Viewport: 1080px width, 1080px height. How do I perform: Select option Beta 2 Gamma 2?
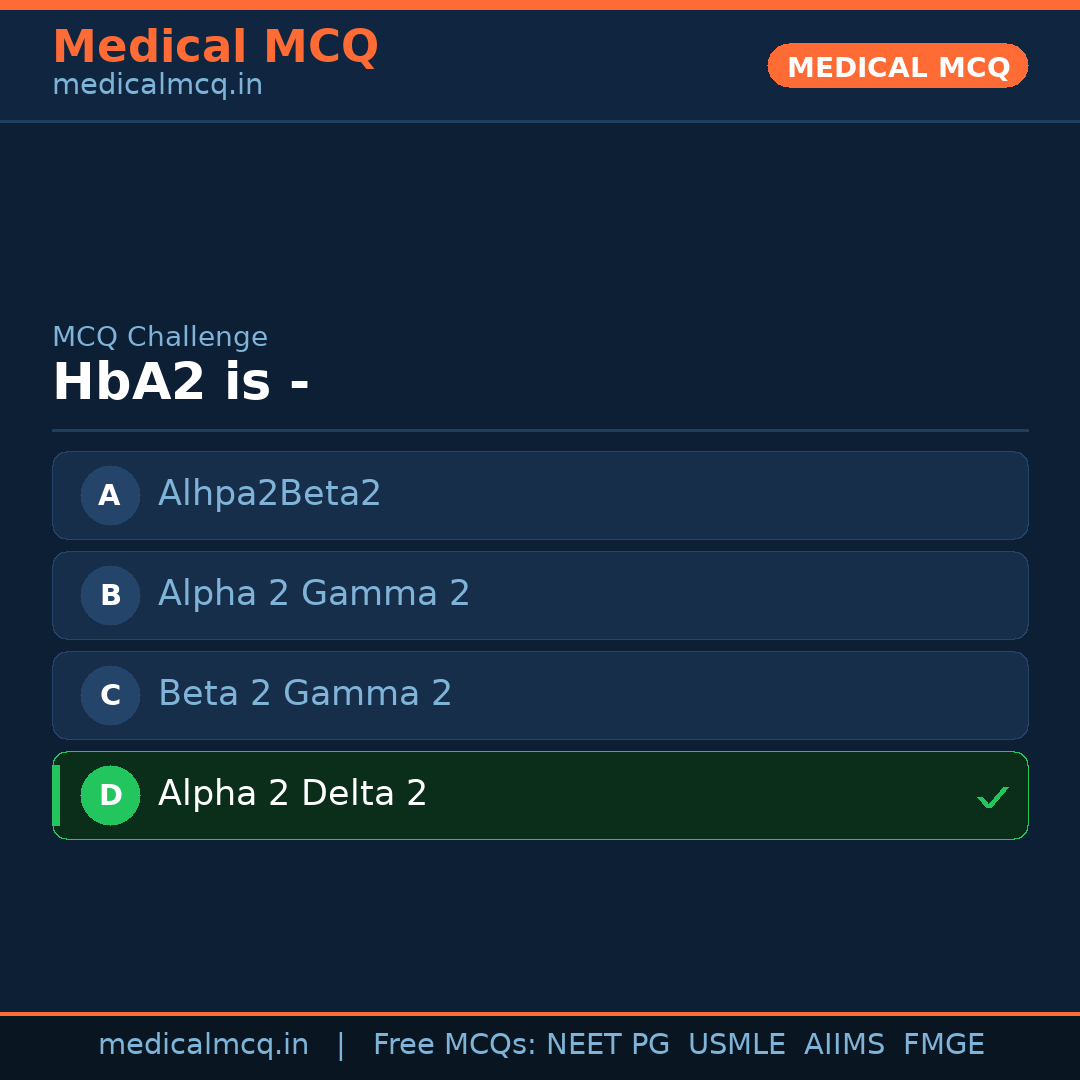(305, 694)
